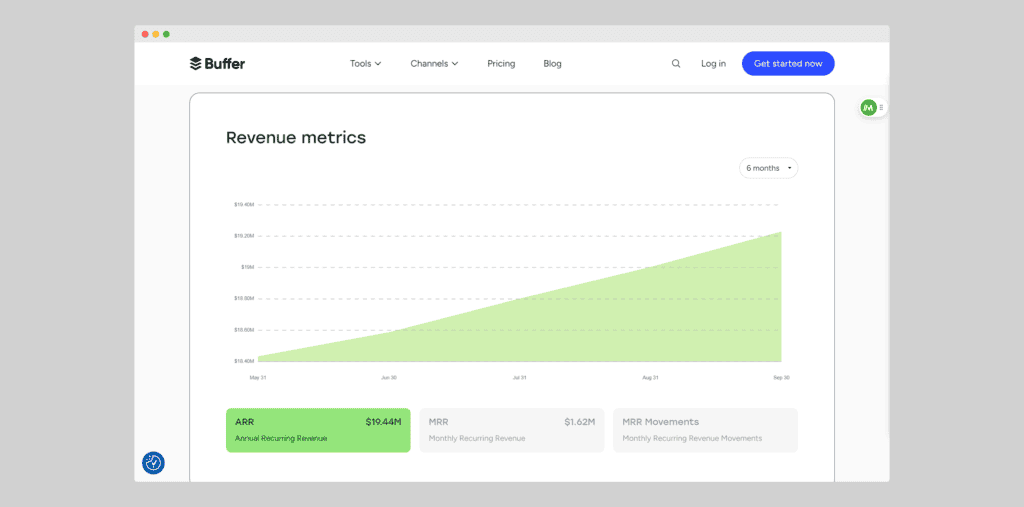Click the Revenue metrics heading
1024x507 pixels.
(x=296, y=138)
